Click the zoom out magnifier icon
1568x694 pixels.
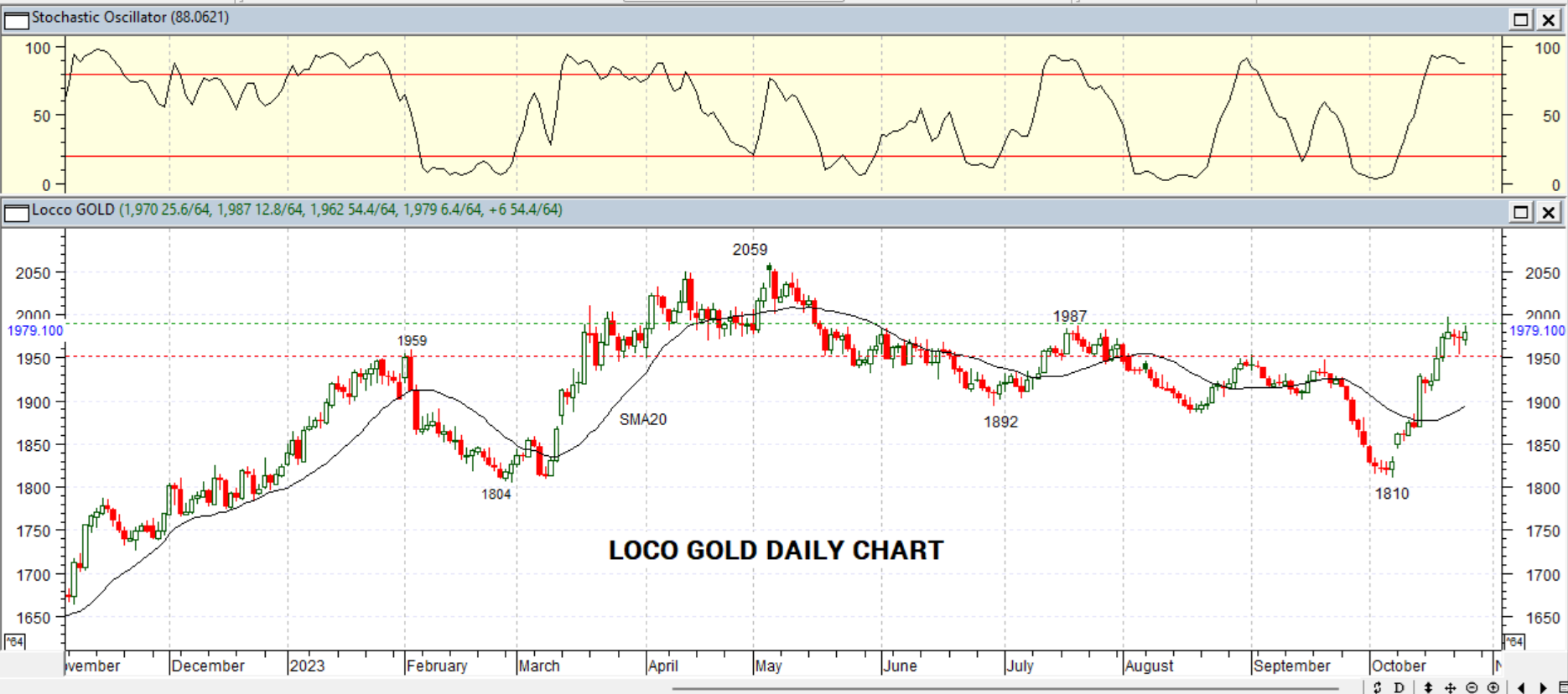pos(1472,687)
